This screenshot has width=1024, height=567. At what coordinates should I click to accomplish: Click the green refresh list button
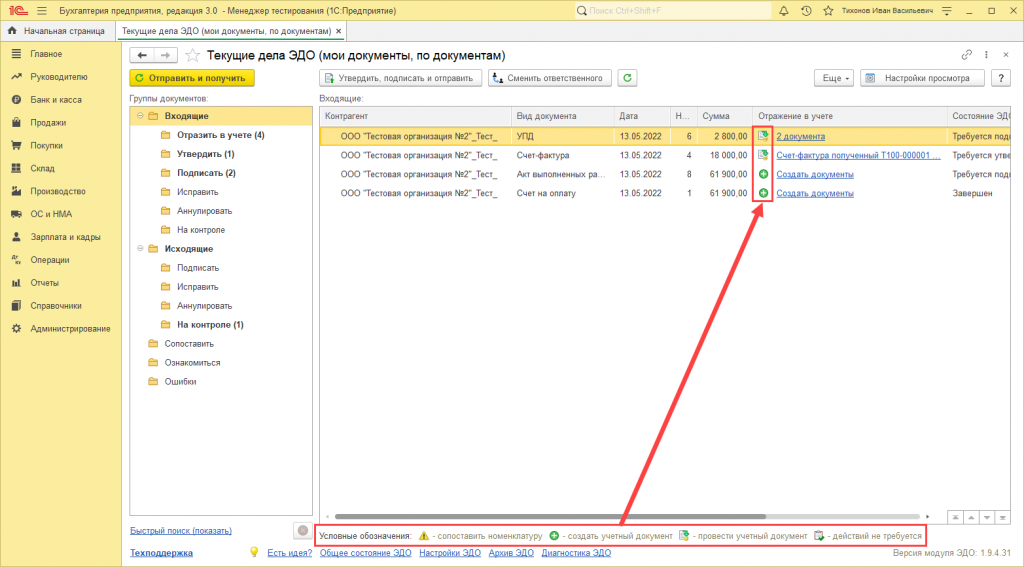pos(627,78)
